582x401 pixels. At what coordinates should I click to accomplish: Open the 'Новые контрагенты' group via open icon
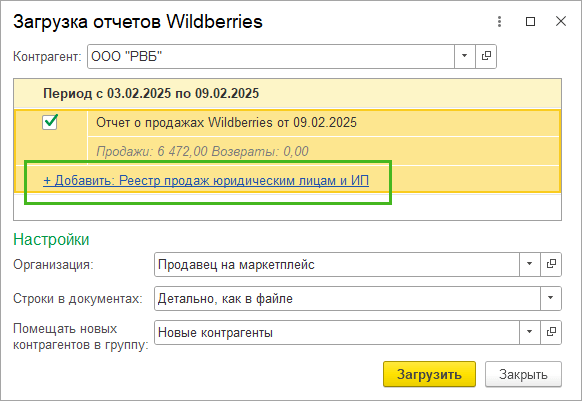(x=551, y=332)
